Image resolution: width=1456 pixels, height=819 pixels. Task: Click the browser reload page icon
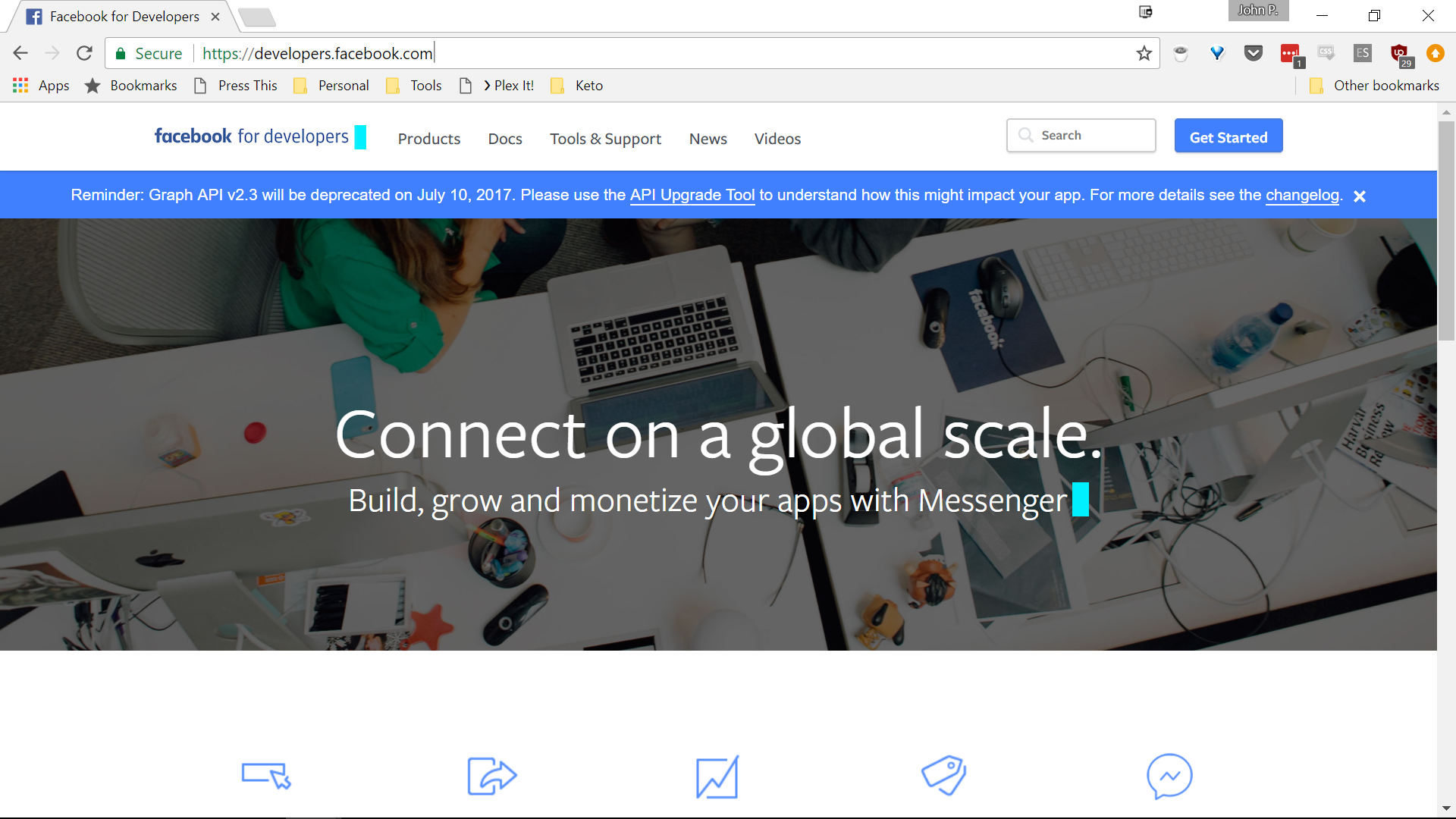click(x=84, y=53)
